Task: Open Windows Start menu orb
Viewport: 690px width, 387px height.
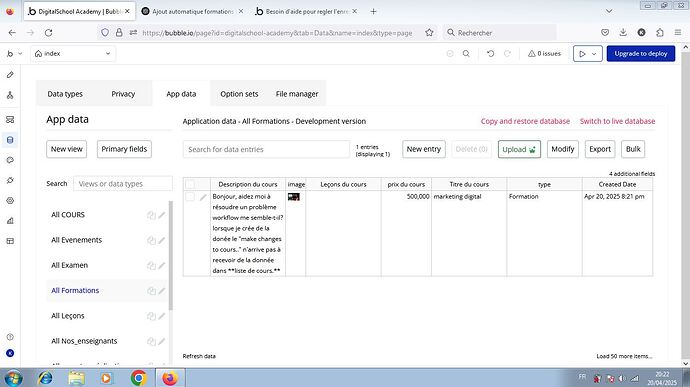Action: click(x=13, y=378)
